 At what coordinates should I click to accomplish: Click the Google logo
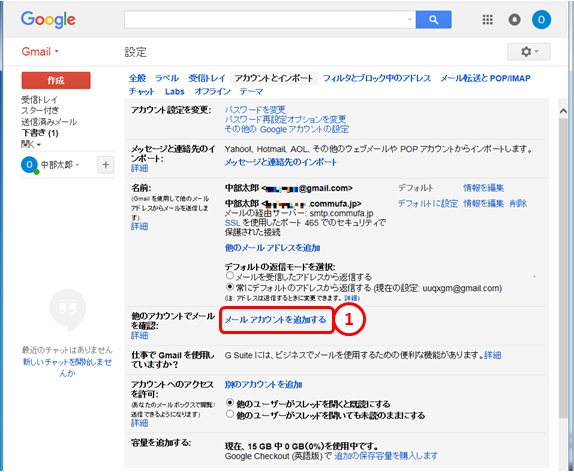pyautogui.click(x=48, y=20)
